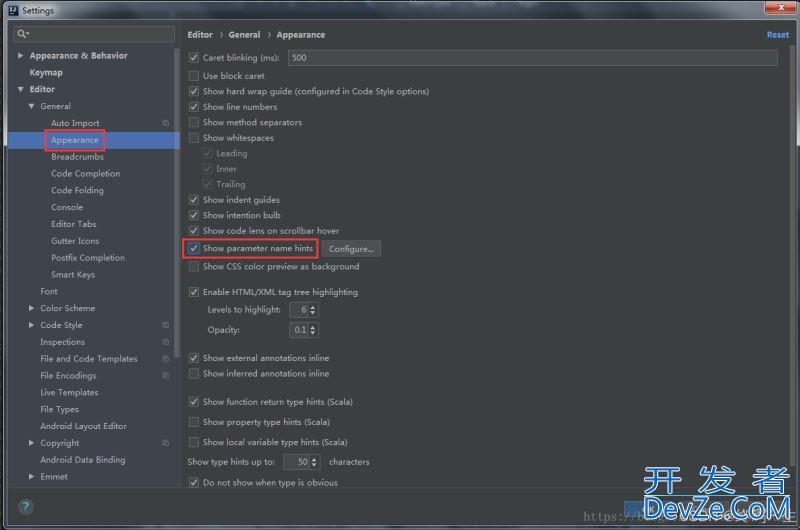Click the settings tree vertical scrollbar
Screen dimensions: 800x530
[x=177, y=204]
